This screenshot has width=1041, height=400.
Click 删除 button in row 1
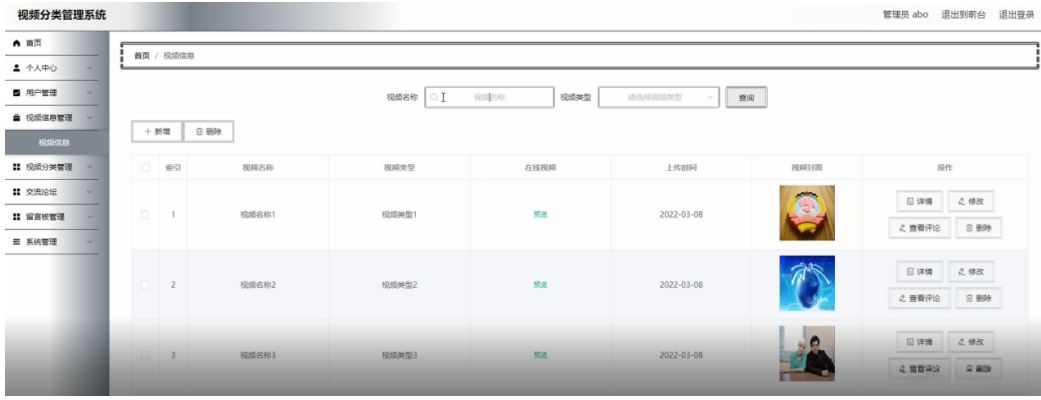979,228
